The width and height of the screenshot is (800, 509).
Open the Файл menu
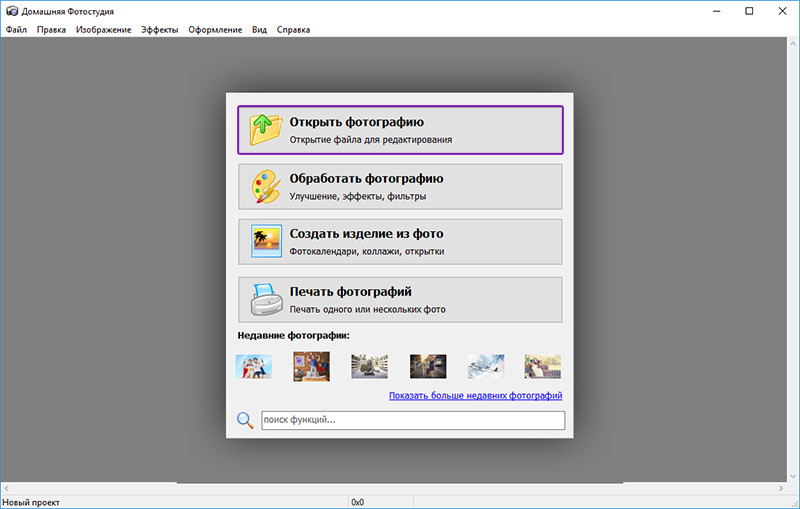pyautogui.click(x=16, y=30)
